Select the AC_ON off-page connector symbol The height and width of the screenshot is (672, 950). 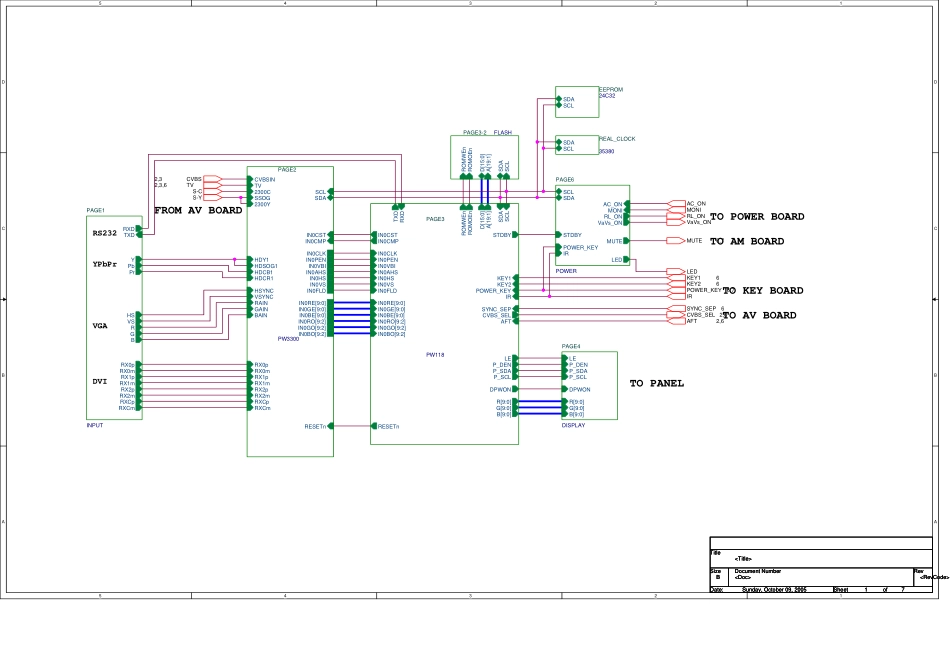(675, 203)
